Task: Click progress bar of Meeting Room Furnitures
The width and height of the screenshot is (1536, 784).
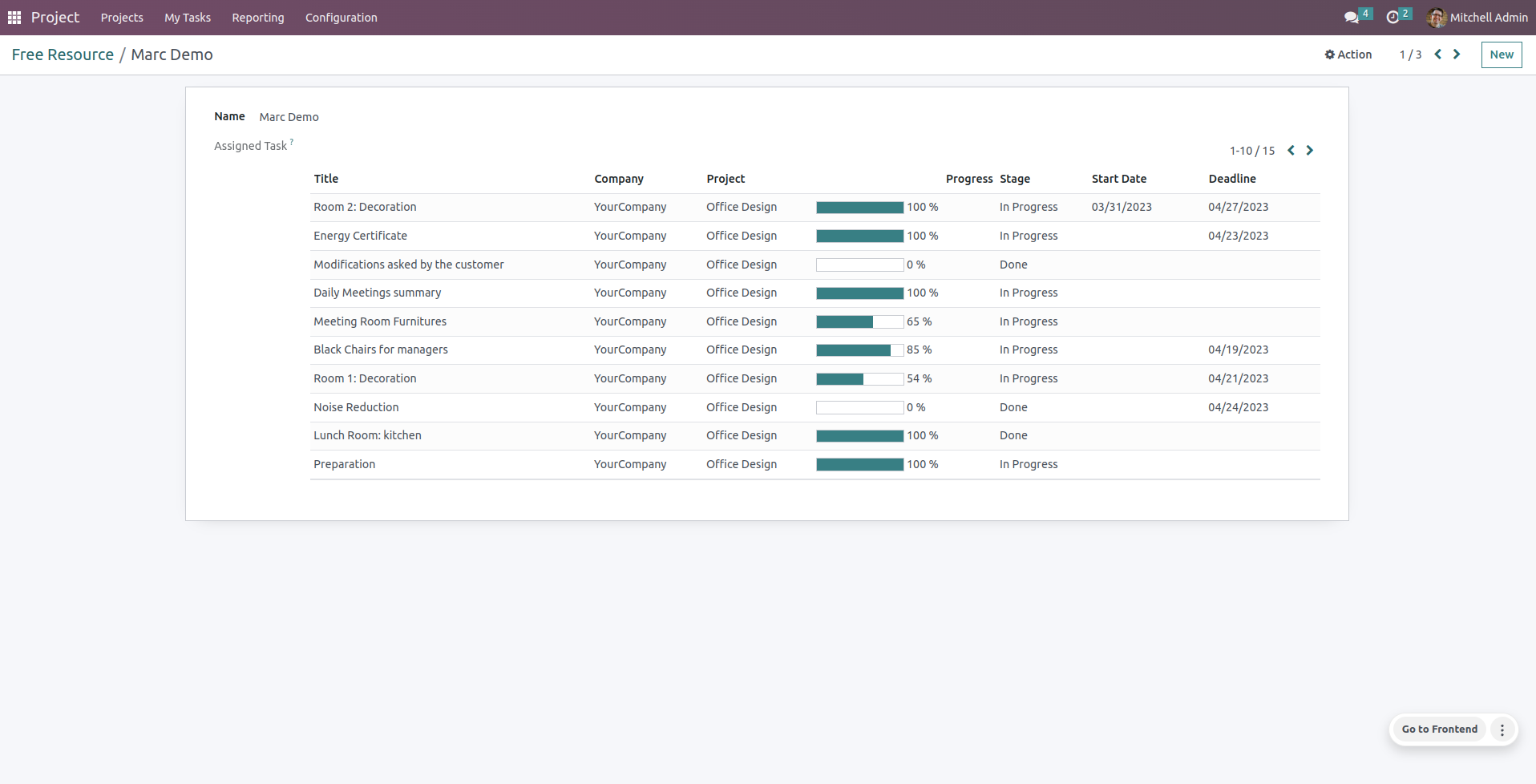Action: pyautogui.click(x=859, y=321)
